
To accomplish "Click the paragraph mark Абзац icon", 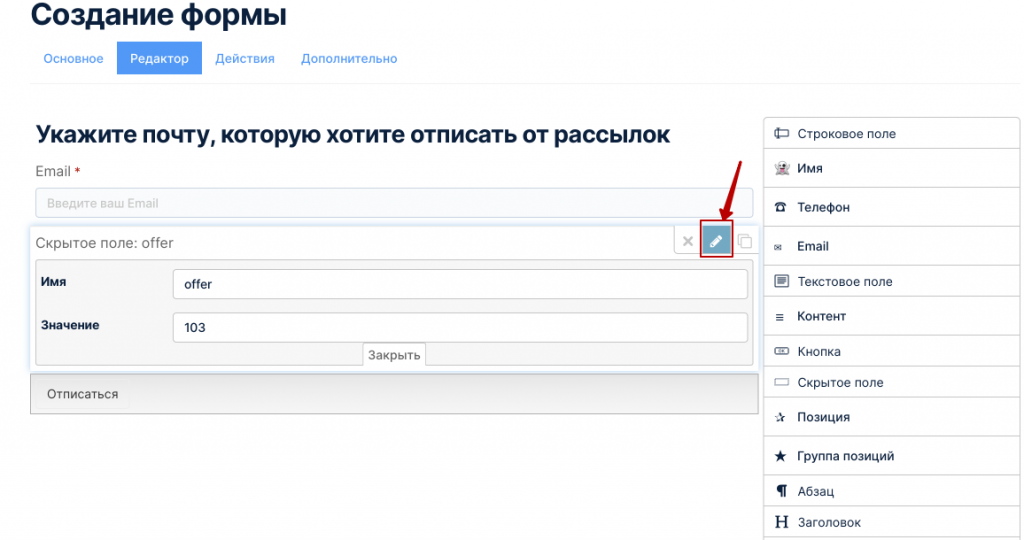I will [781, 491].
